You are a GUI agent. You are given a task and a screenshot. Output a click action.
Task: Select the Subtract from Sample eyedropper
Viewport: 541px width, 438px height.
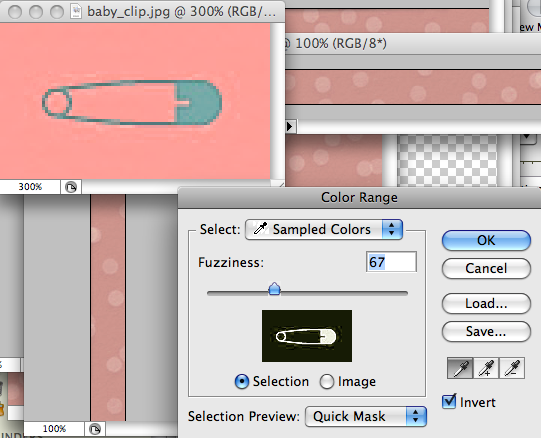(512, 368)
